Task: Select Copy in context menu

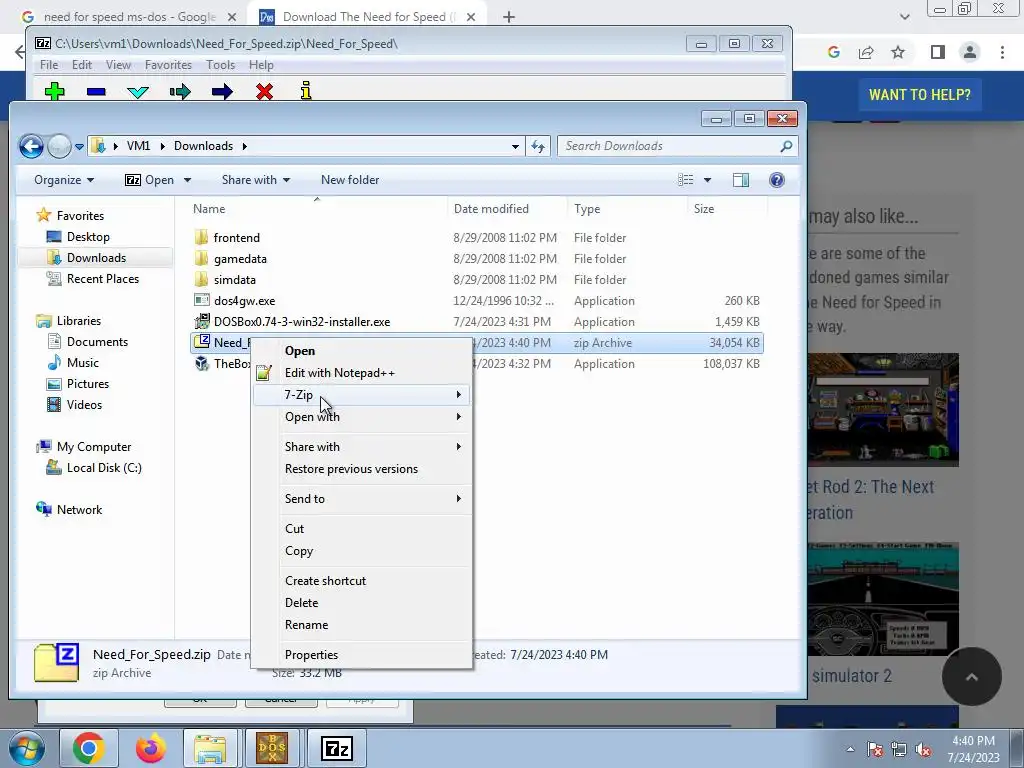Action: 361,551
